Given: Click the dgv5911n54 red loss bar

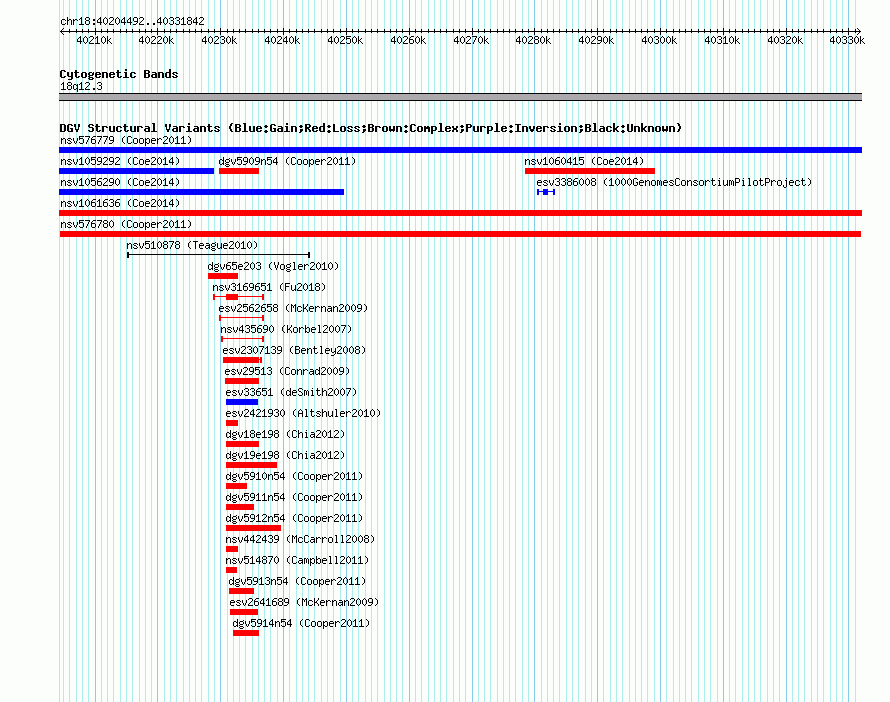Looking at the screenshot, I should pos(240,507).
